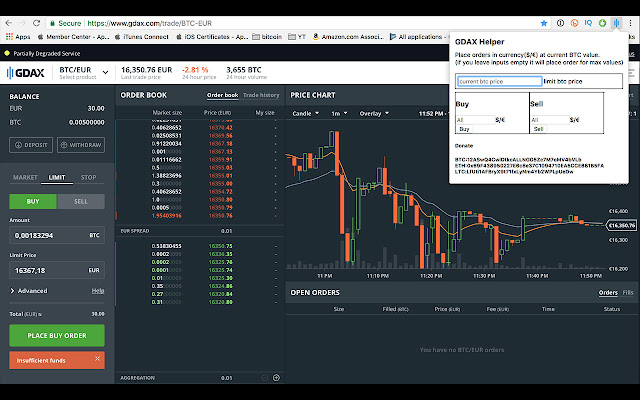Open the iOS Certificates bookmark
Viewport: 640px width, 400px height.
(x=212, y=37)
